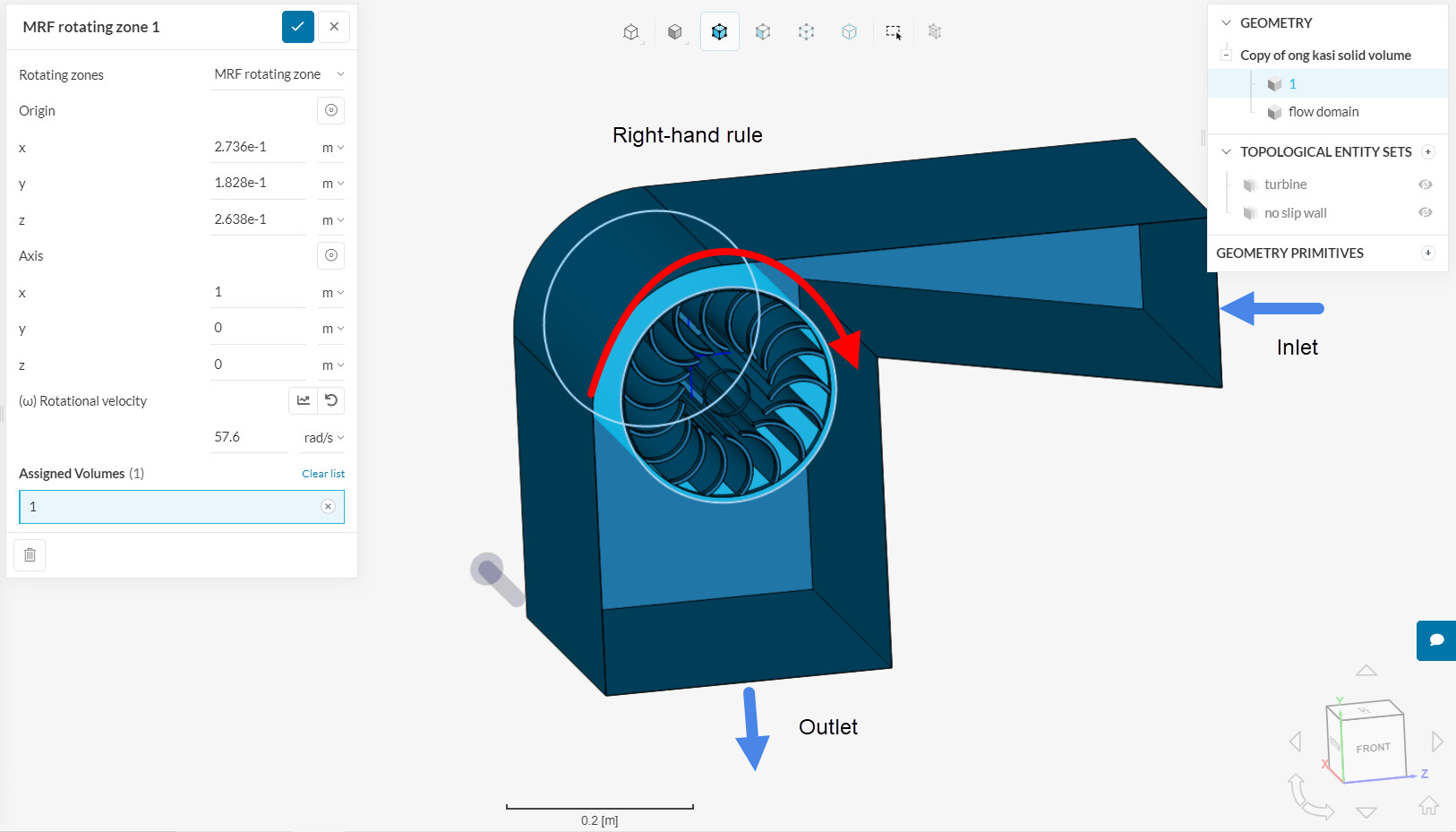Switch to the dotted-cube selection mode
Image resolution: width=1456 pixels, height=832 pixels.
point(806,32)
